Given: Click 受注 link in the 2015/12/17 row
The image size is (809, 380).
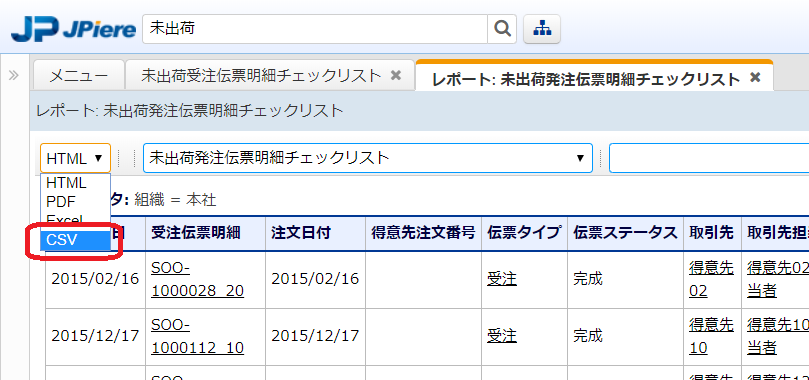Looking at the screenshot, I should click(x=501, y=337).
